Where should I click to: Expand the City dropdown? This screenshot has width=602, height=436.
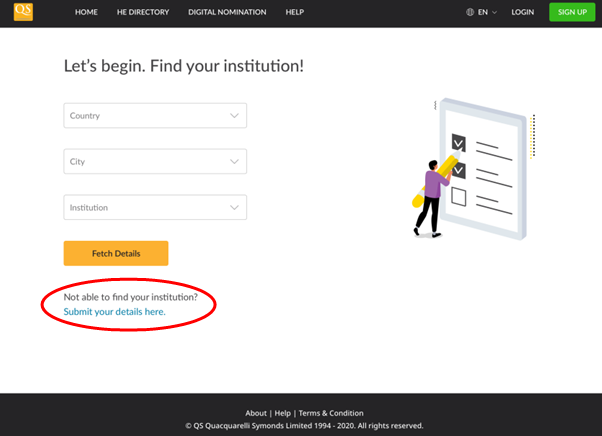tap(155, 162)
